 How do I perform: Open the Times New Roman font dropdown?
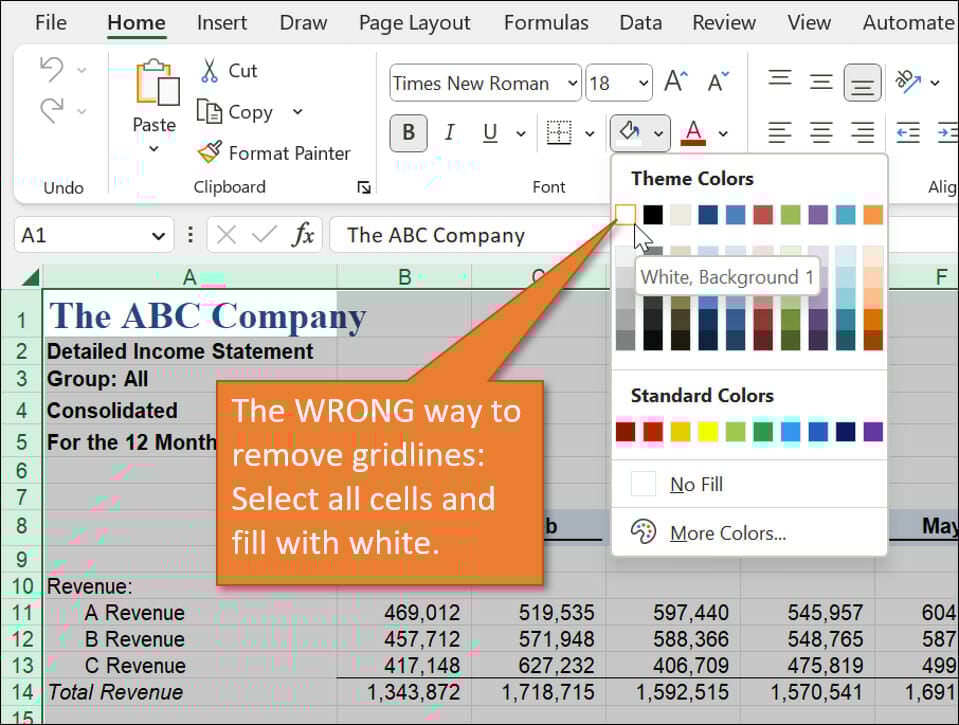tap(572, 83)
